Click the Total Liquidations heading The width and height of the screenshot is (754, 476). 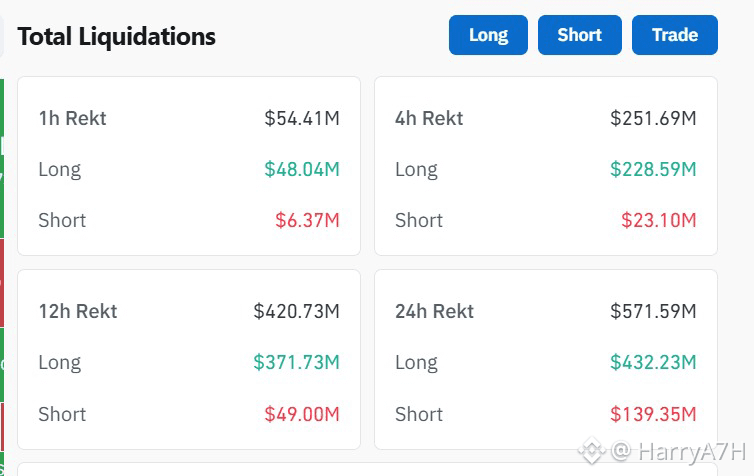click(116, 37)
